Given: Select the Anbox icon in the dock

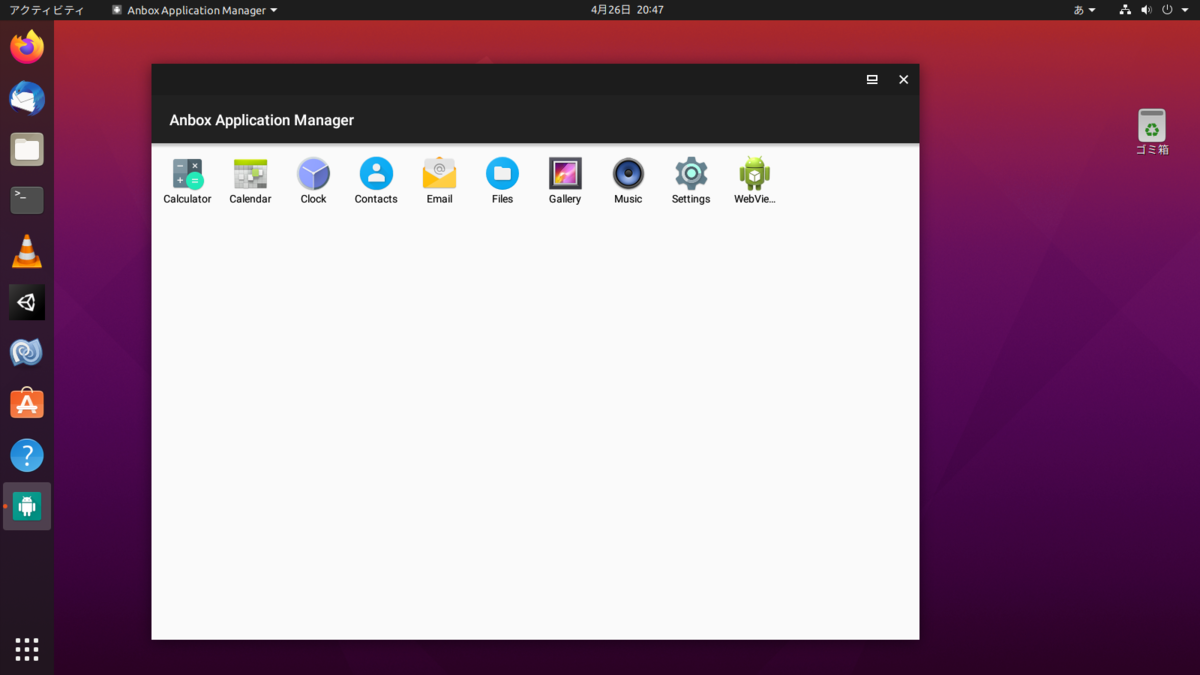Looking at the screenshot, I should point(27,507).
